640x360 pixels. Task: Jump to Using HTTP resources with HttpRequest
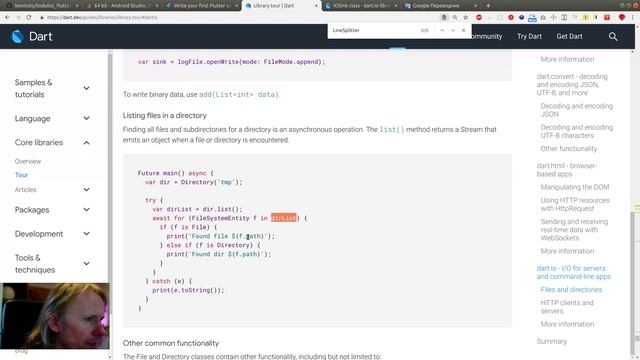pos(575,204)
